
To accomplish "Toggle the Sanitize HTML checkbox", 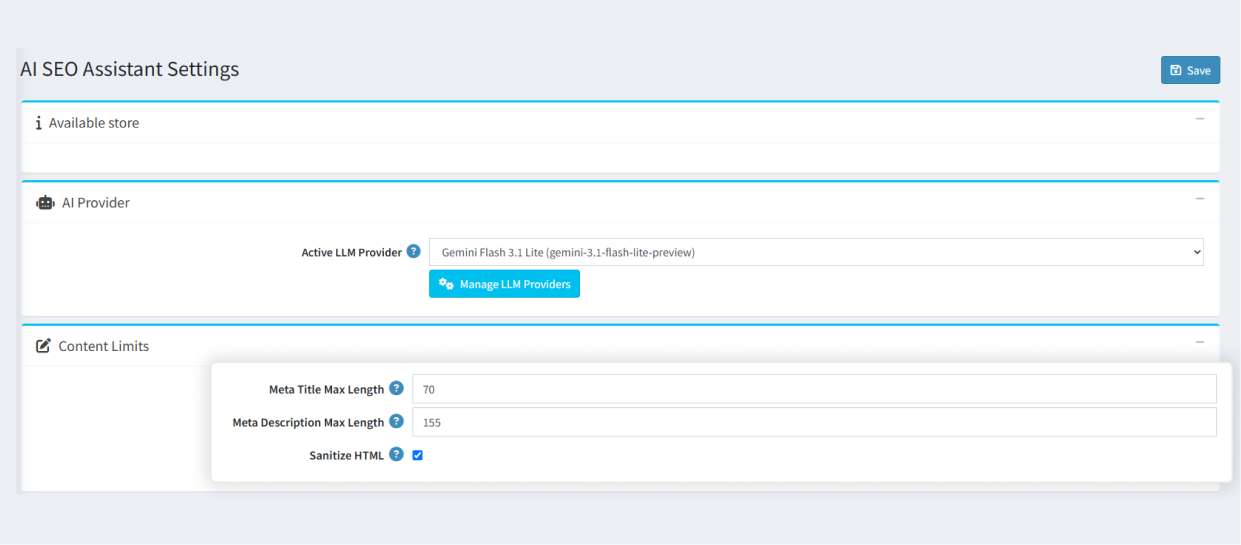I will coord(418,455).
